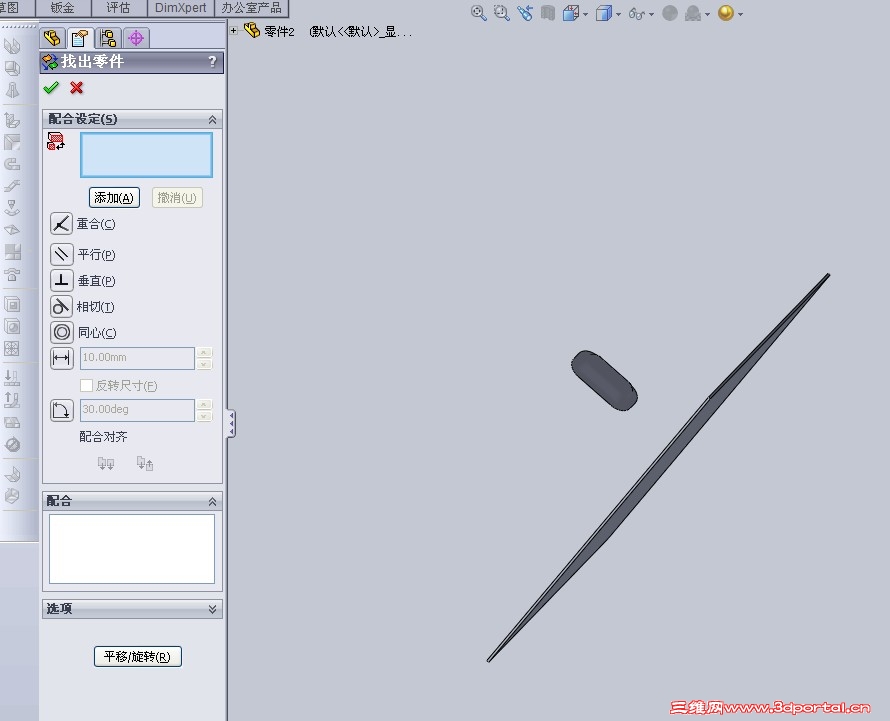Click the lofted boss icon in left toolbar
The width and height of the screenshot is (890, 721).
pos(12,90)
